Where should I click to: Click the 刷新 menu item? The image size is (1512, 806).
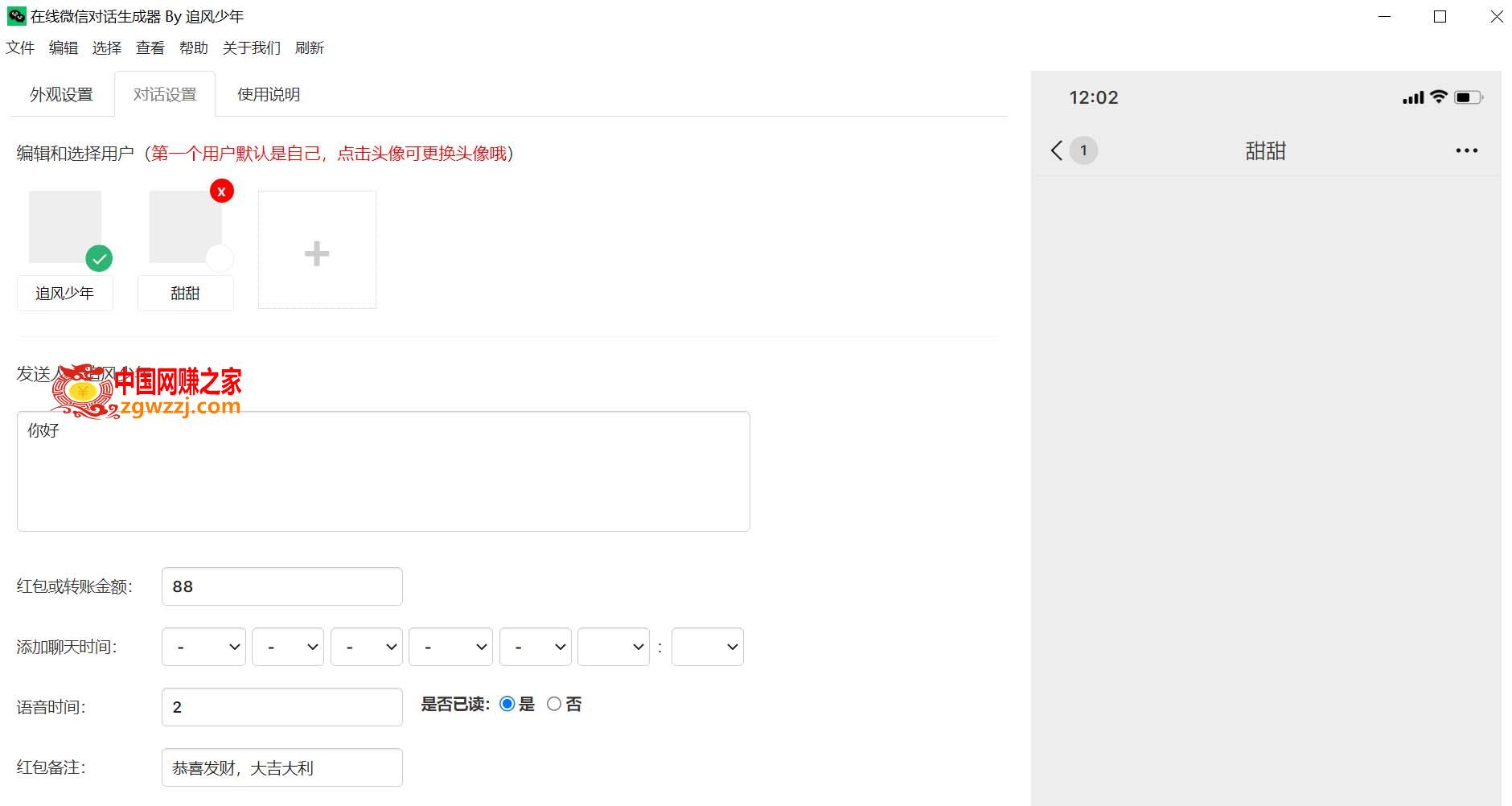(x=310, y=48)
